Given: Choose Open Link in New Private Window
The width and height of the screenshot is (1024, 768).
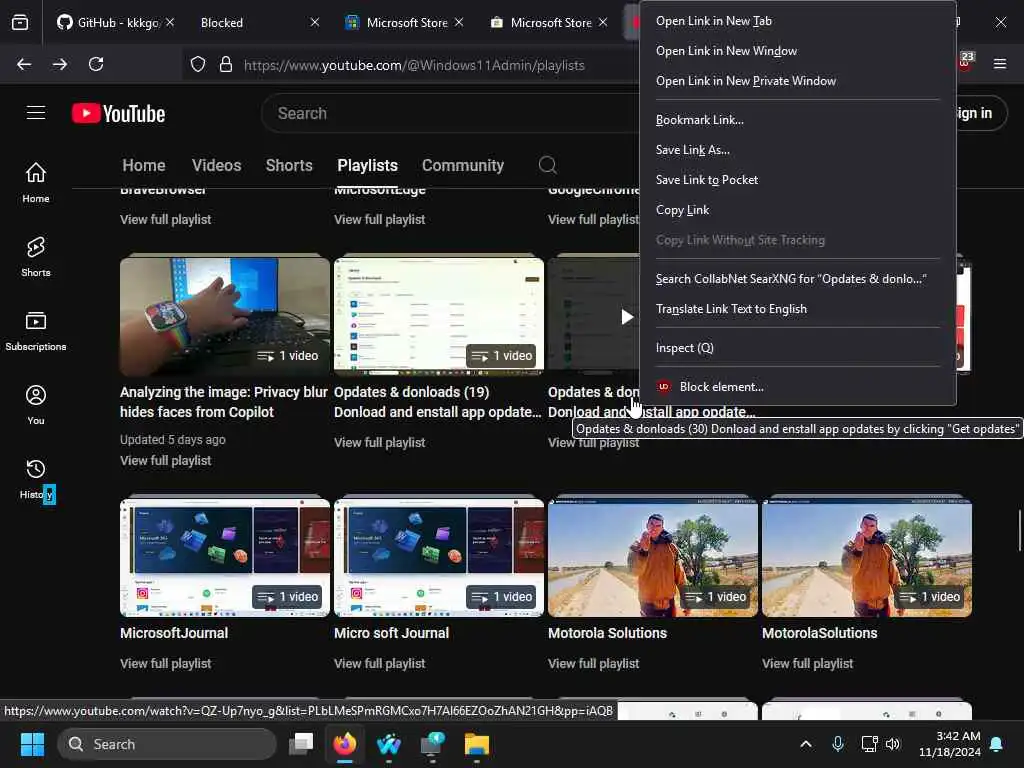Looking at the screenshot, I should [x=798, y=81].
